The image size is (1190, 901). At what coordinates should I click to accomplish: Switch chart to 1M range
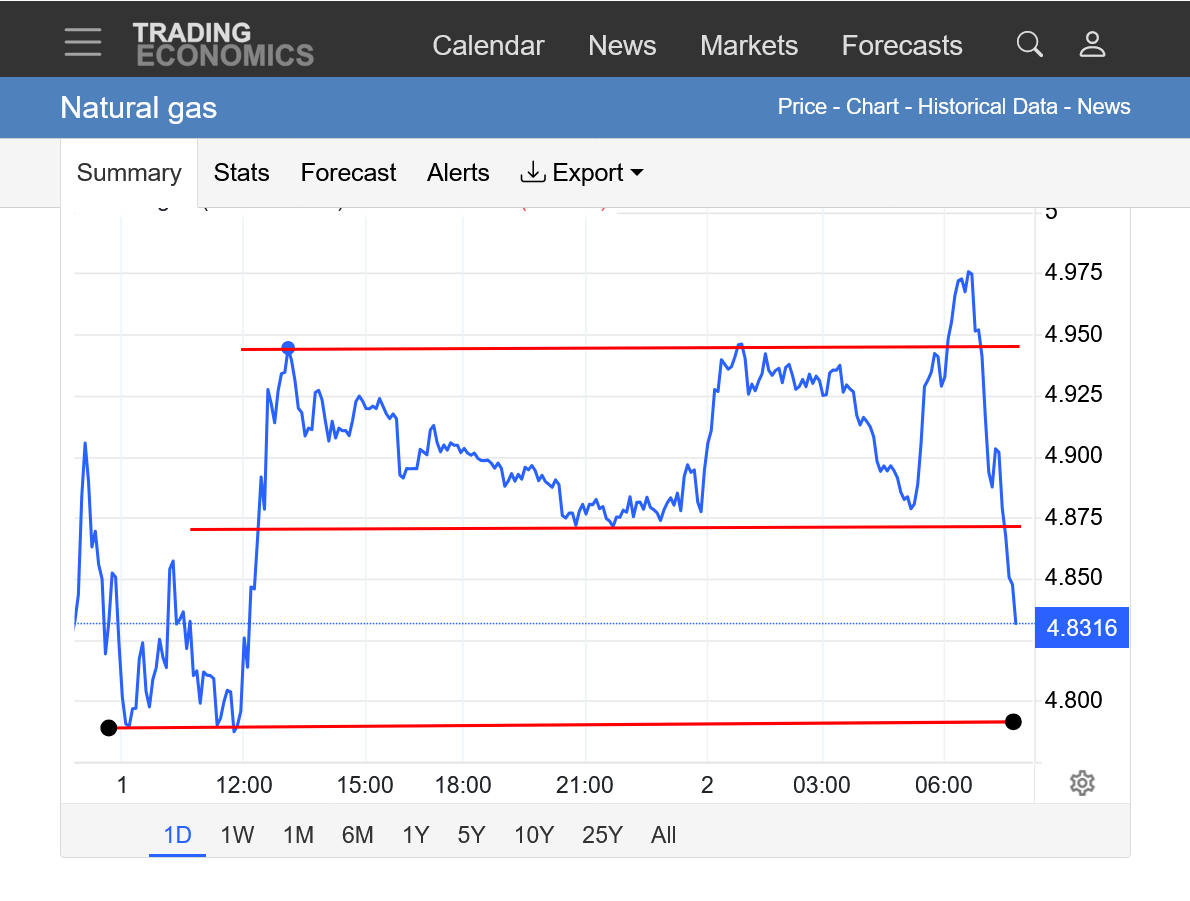pos(298,835)
